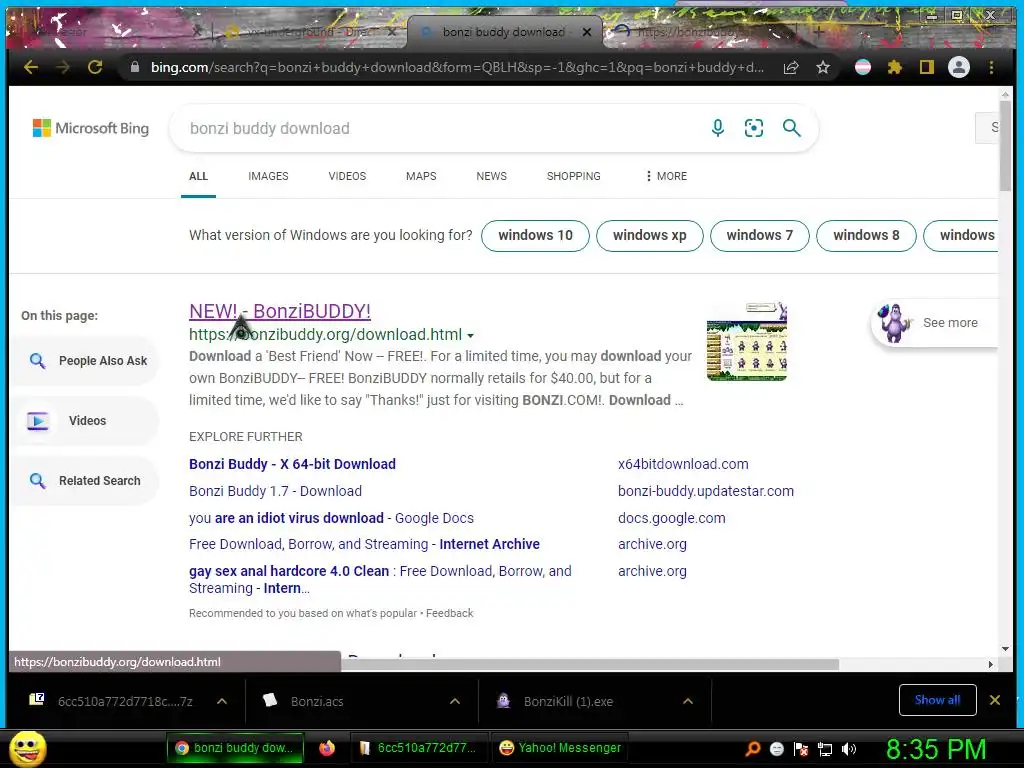Open the BonziBuddy website thumbnail image
This screenshot has width=1024, height=768.
[x=746, y=341]
